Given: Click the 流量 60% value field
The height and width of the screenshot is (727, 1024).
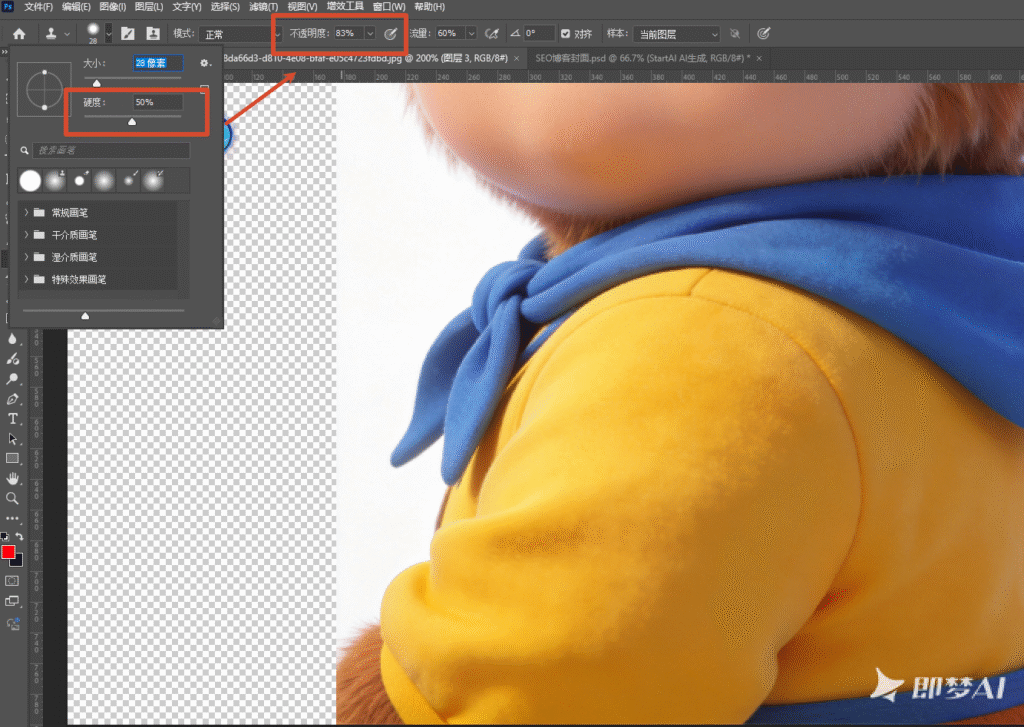Looking at the screenshot, I should click(x=450, y=33).
